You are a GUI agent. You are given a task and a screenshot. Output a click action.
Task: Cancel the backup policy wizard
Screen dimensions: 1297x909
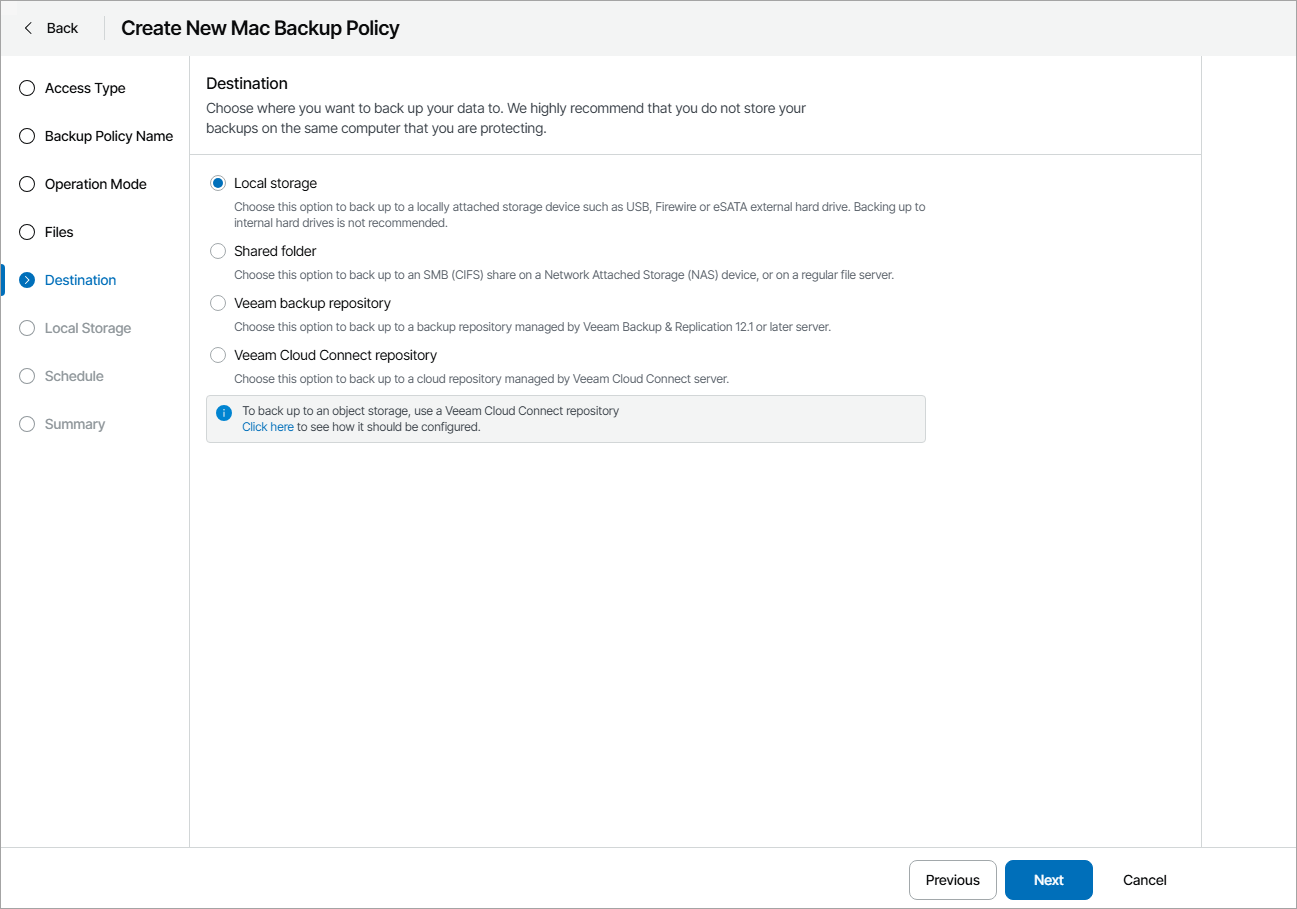pyautogui.click(x=1144, y=880)
